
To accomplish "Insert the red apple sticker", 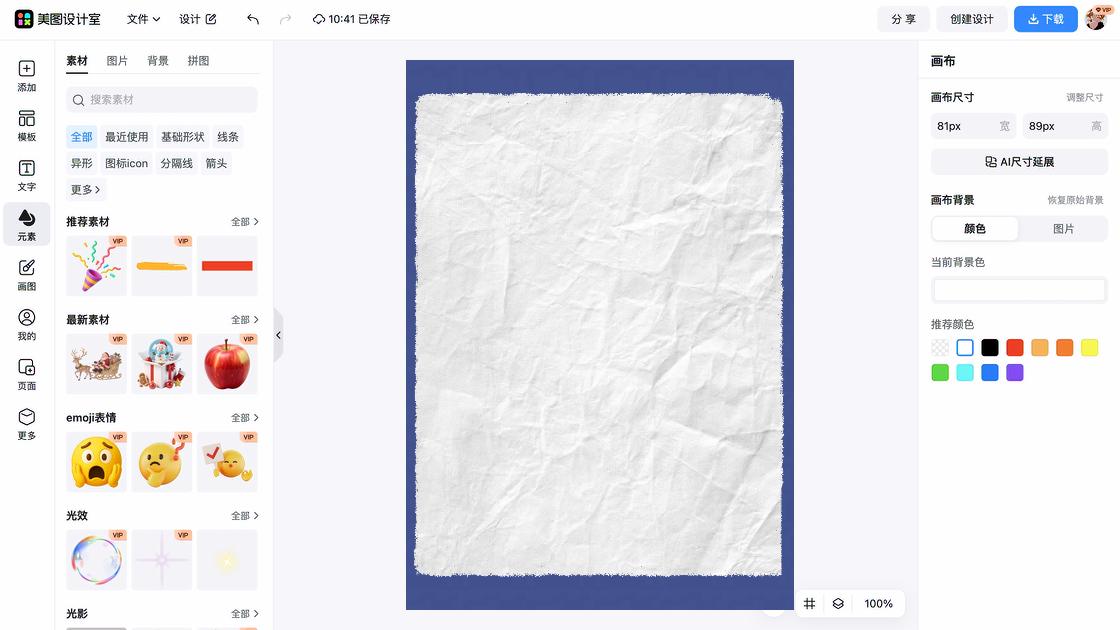I will click(x=227, y=364).
